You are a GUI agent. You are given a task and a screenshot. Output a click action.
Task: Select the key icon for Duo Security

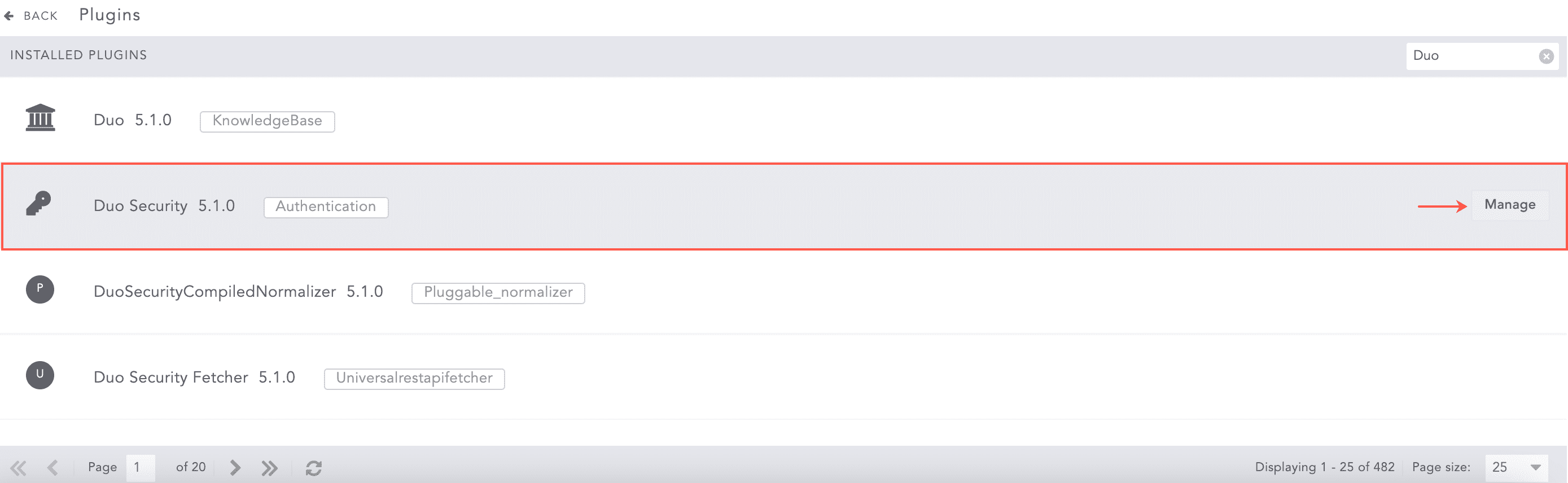(40, 204)
